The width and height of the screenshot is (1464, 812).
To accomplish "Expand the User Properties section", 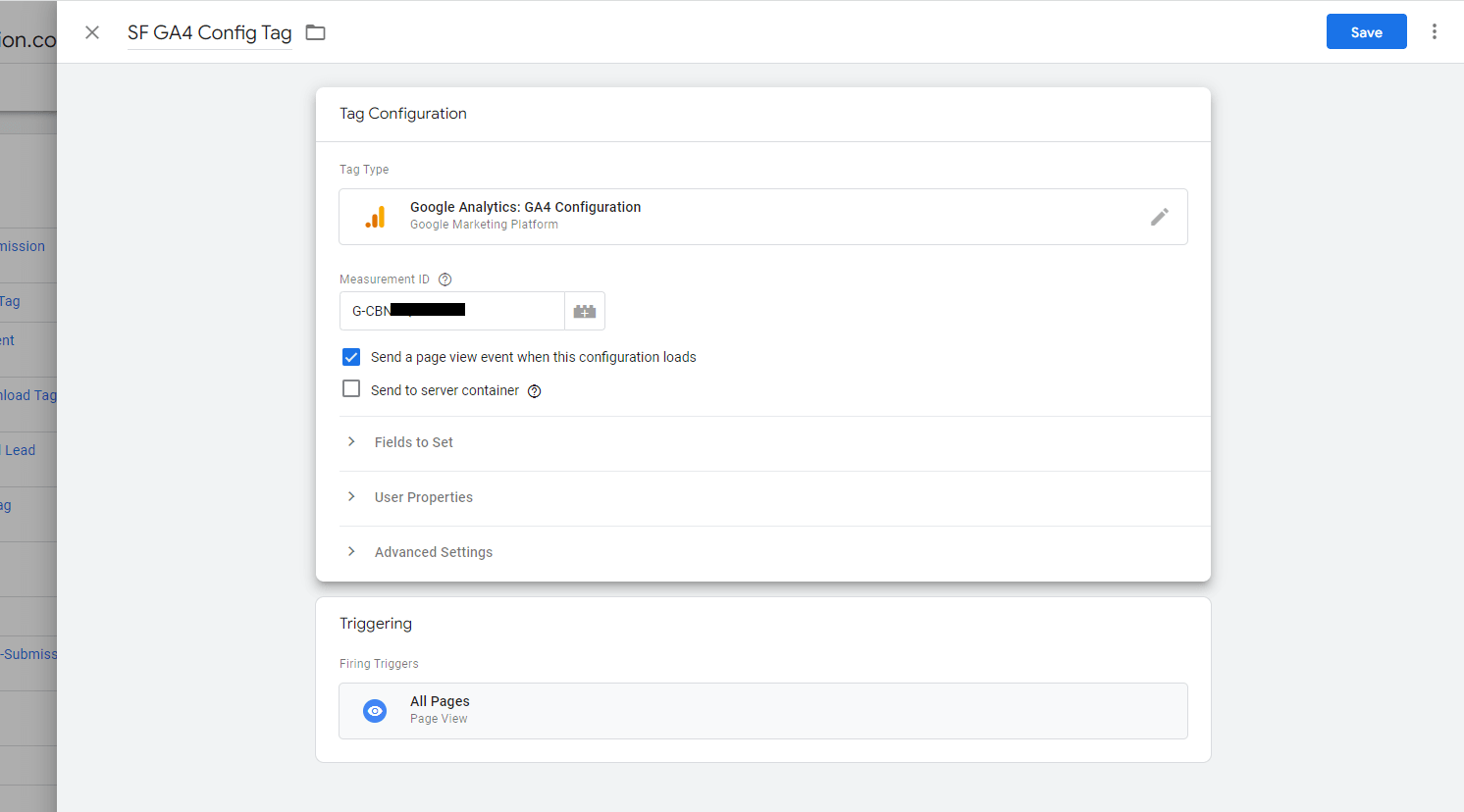I will click(423, 497).
